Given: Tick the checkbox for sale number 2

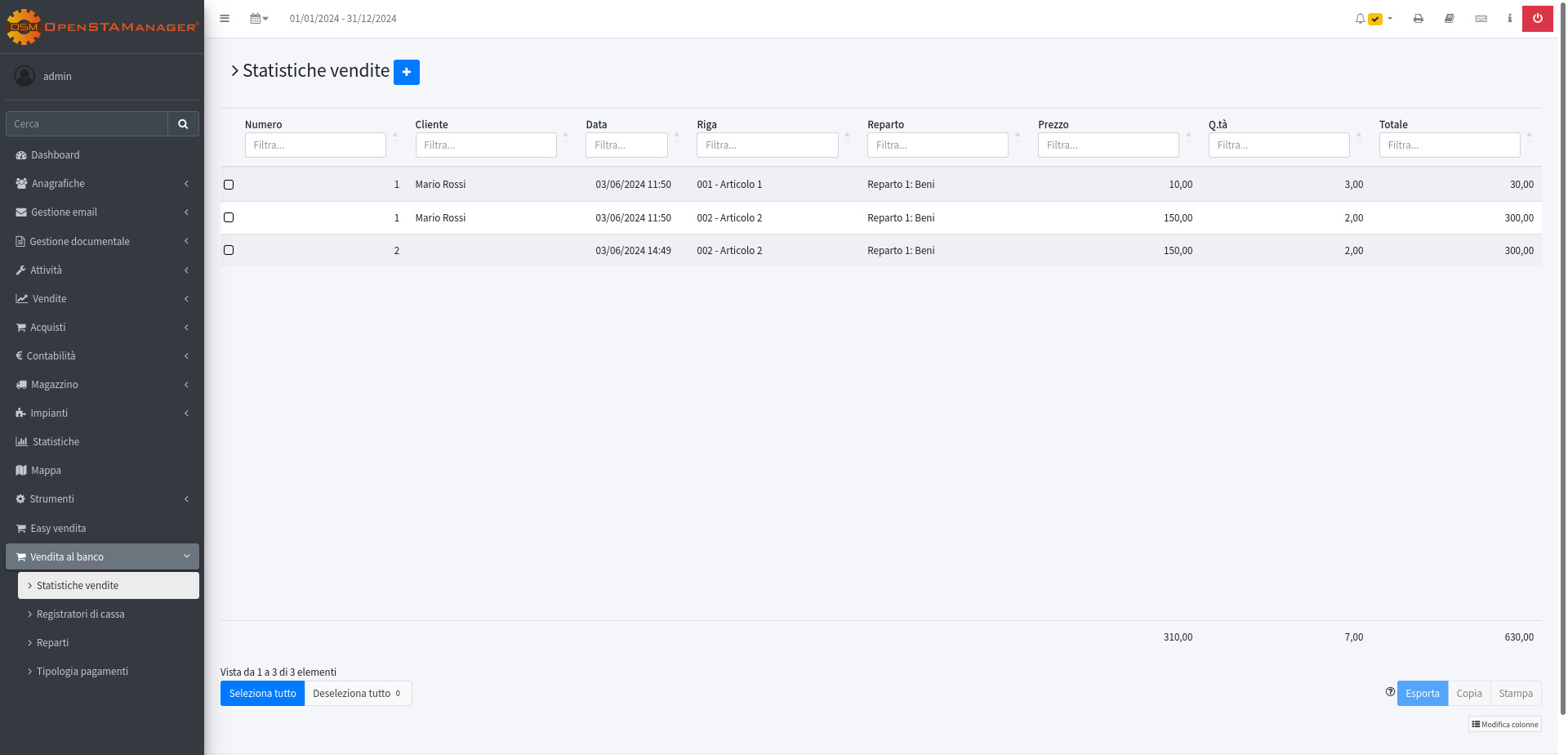Looking at the screenshot, I should (229, 250).
